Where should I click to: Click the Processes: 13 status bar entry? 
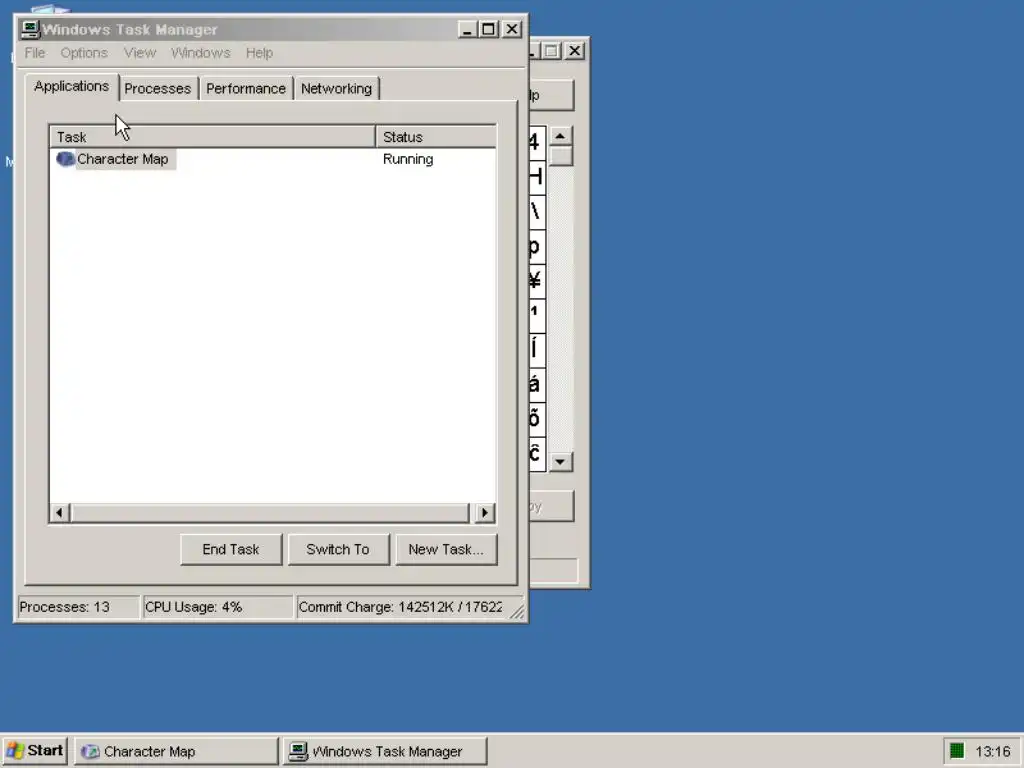[x=78, y=607]
